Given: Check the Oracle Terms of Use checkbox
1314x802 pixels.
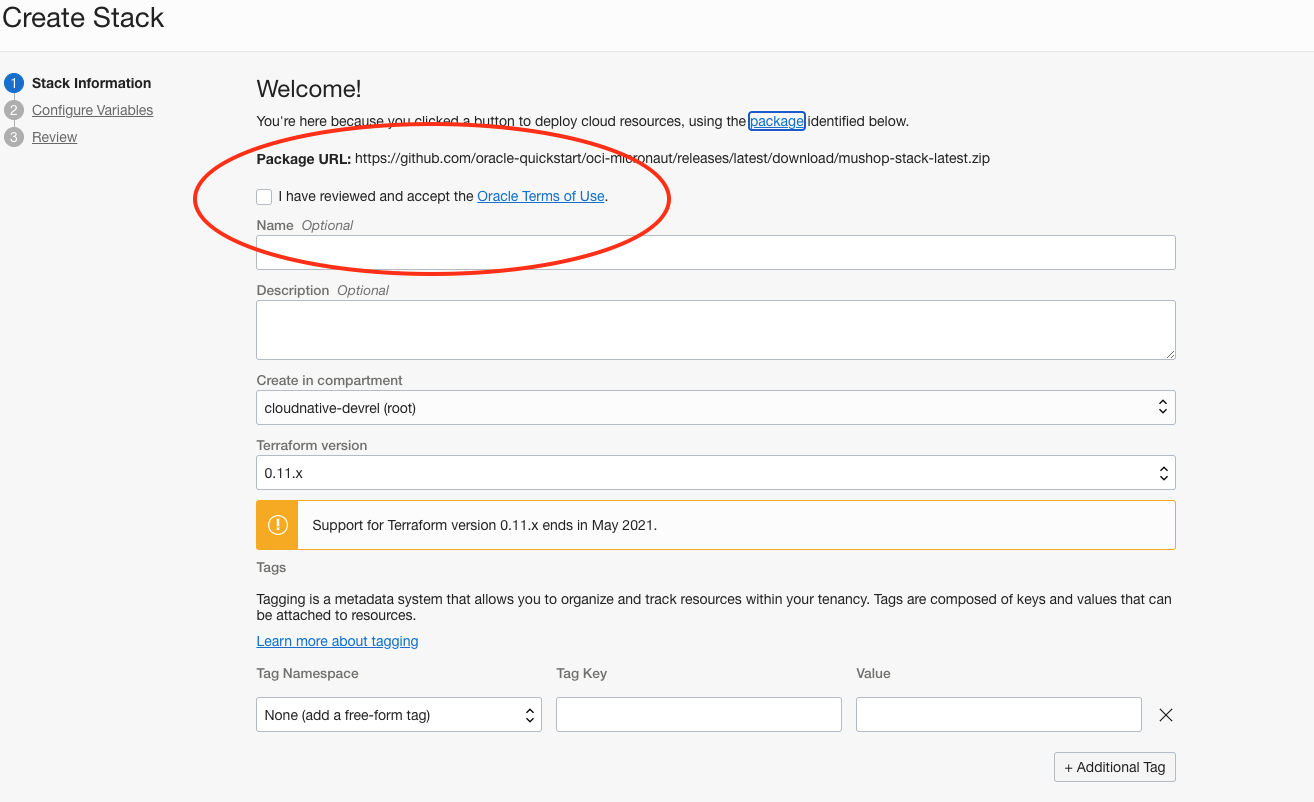Looking at the screenshot, I should 264,197.
